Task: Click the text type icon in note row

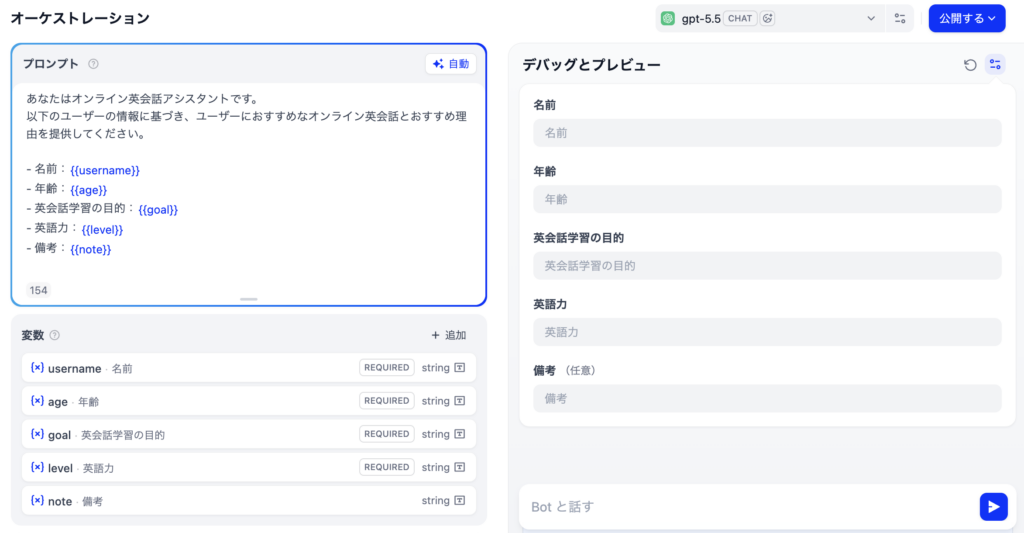Action: point(460,500)
